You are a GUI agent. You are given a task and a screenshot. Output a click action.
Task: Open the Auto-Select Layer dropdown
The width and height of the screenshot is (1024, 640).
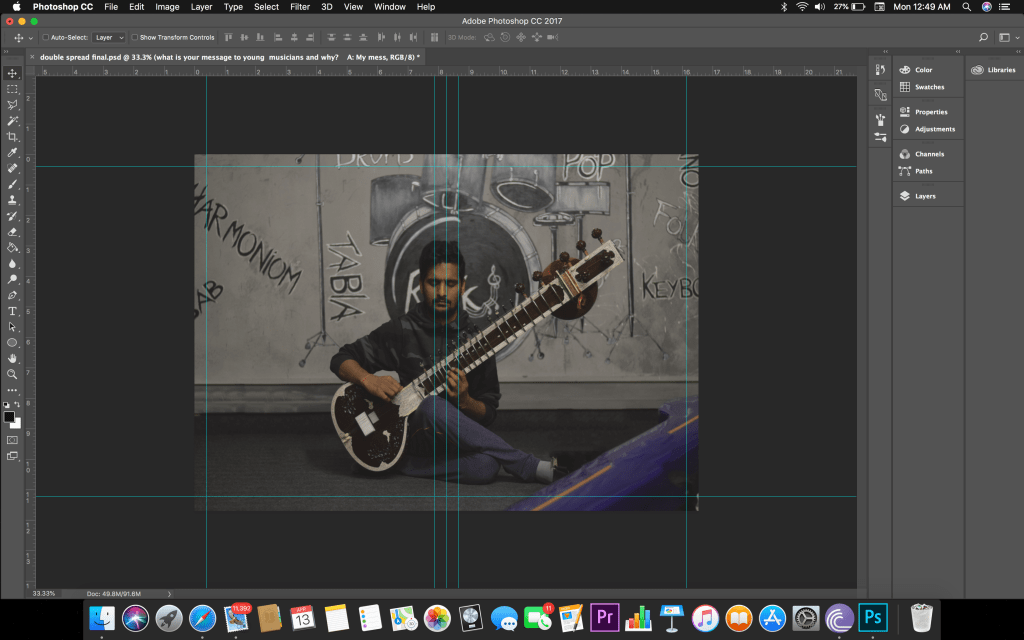(108, 37)
